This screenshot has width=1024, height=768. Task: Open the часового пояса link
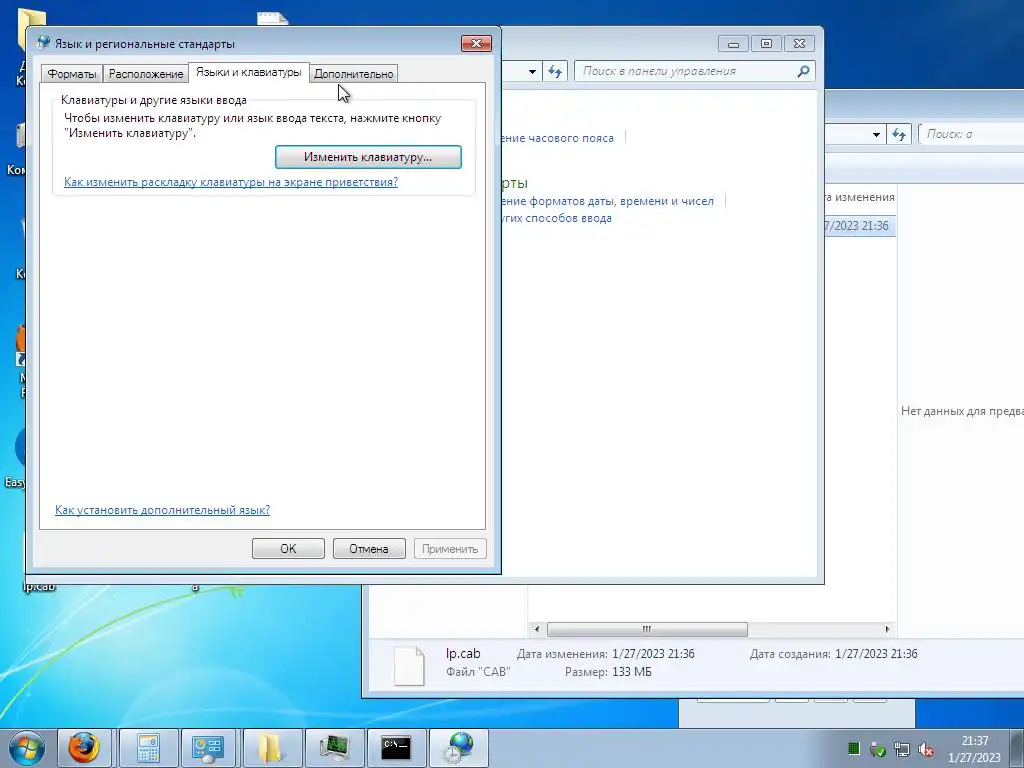pos(557,138)
